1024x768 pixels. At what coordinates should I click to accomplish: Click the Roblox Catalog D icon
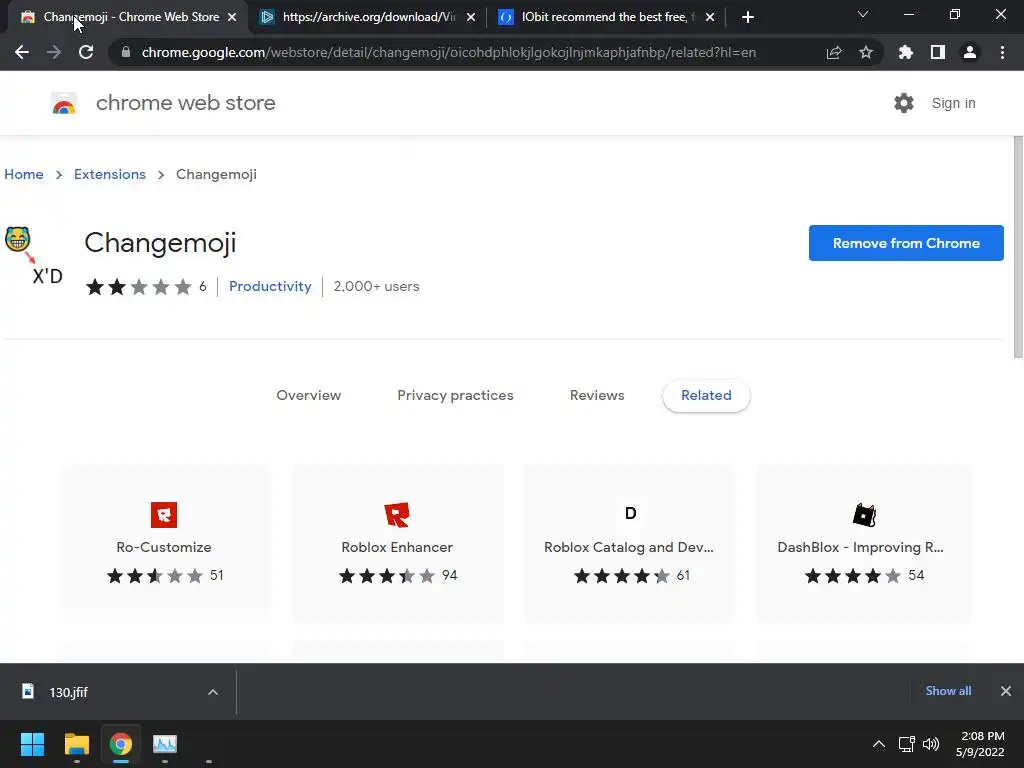point(630,513)
